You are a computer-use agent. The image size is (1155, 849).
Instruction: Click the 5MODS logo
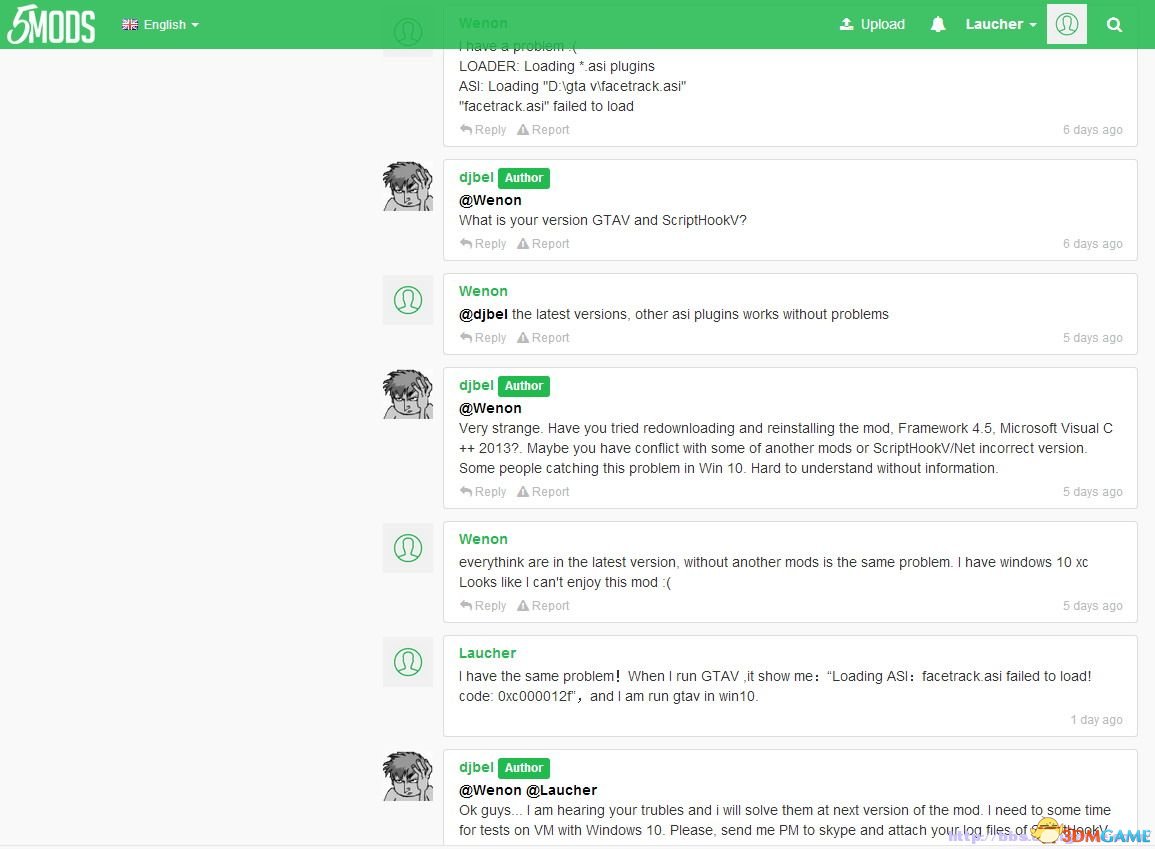51,24
